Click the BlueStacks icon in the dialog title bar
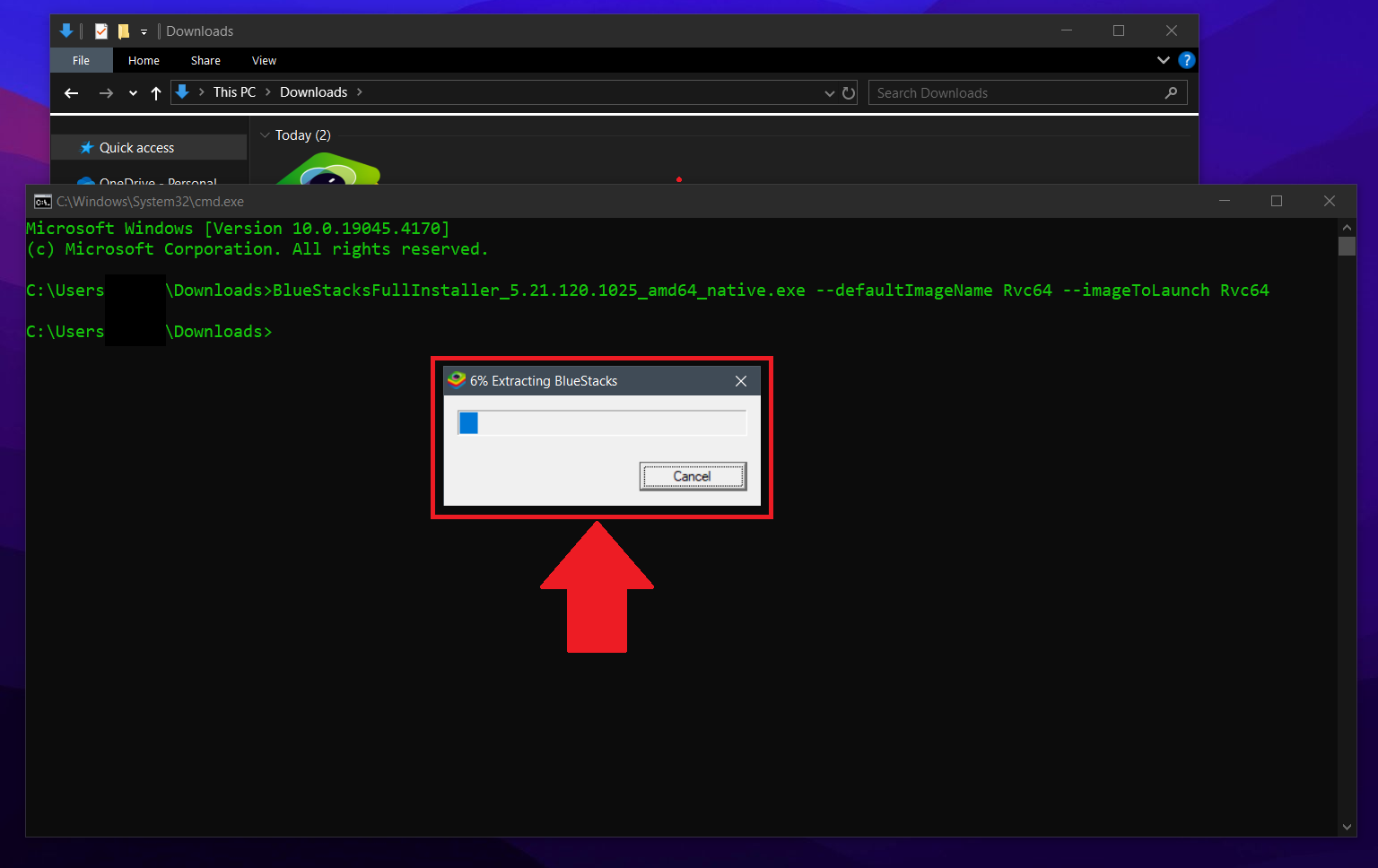The width and height of the screenshot is (1378, 868). (x=458, y=380)
